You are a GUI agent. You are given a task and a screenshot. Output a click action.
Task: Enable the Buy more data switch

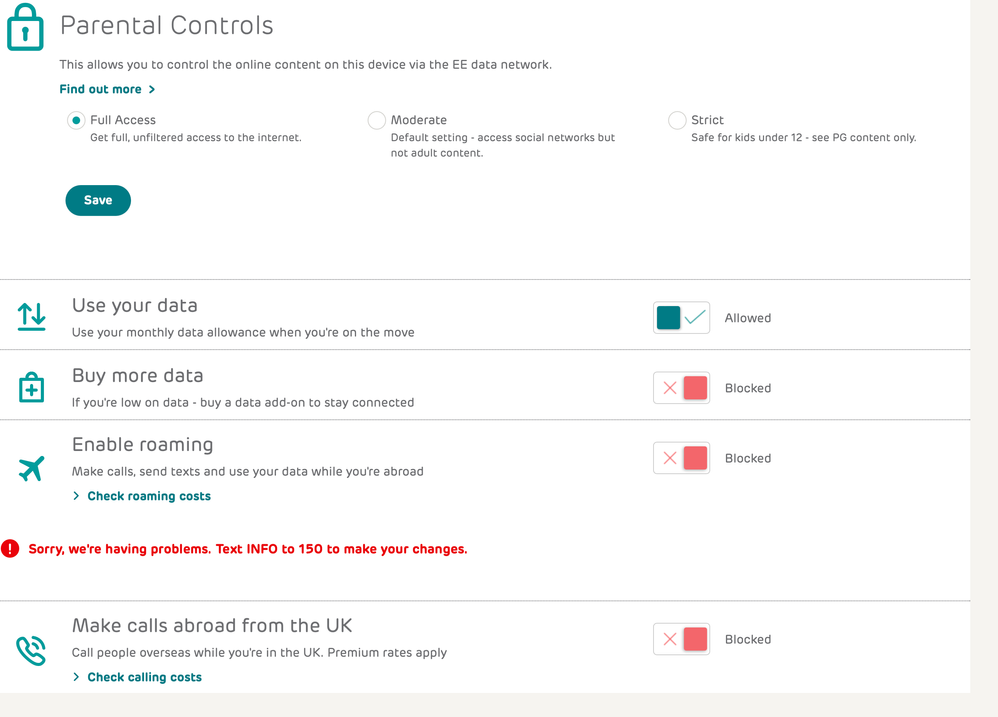coord(681,388)
